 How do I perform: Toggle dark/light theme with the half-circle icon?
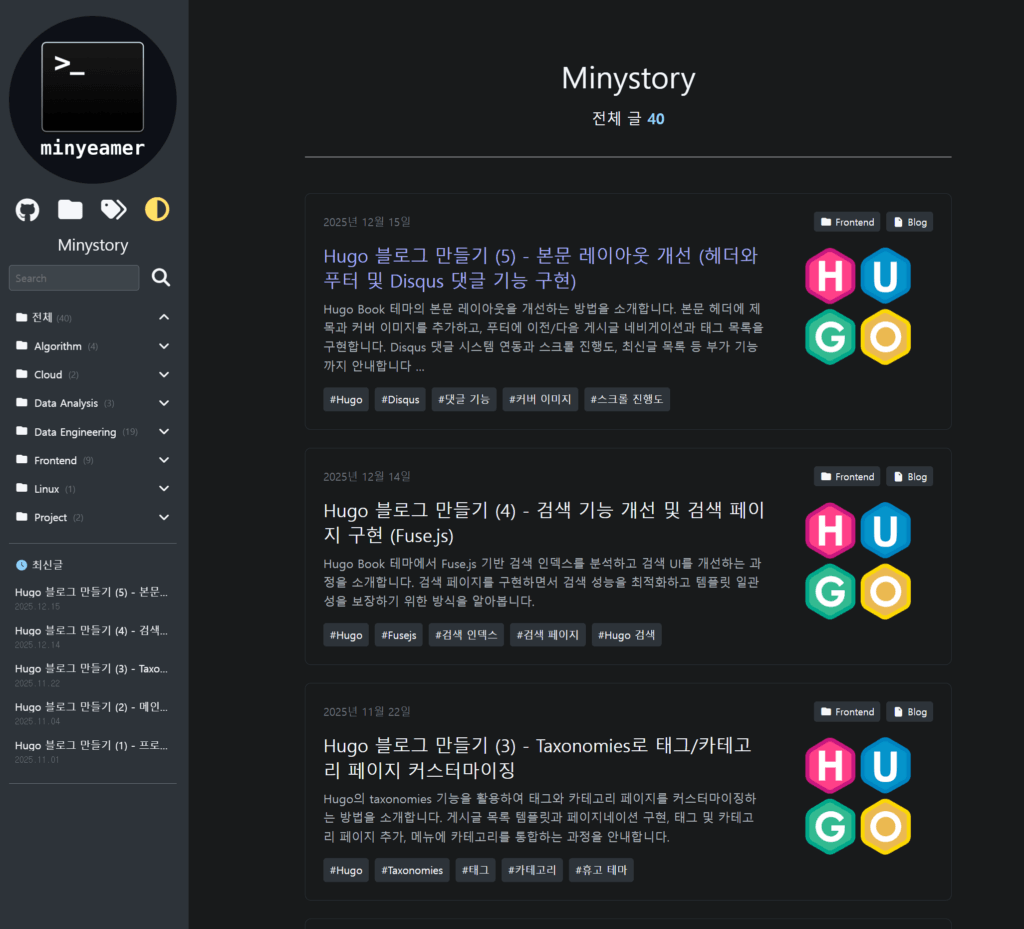(x=155, y=210)
